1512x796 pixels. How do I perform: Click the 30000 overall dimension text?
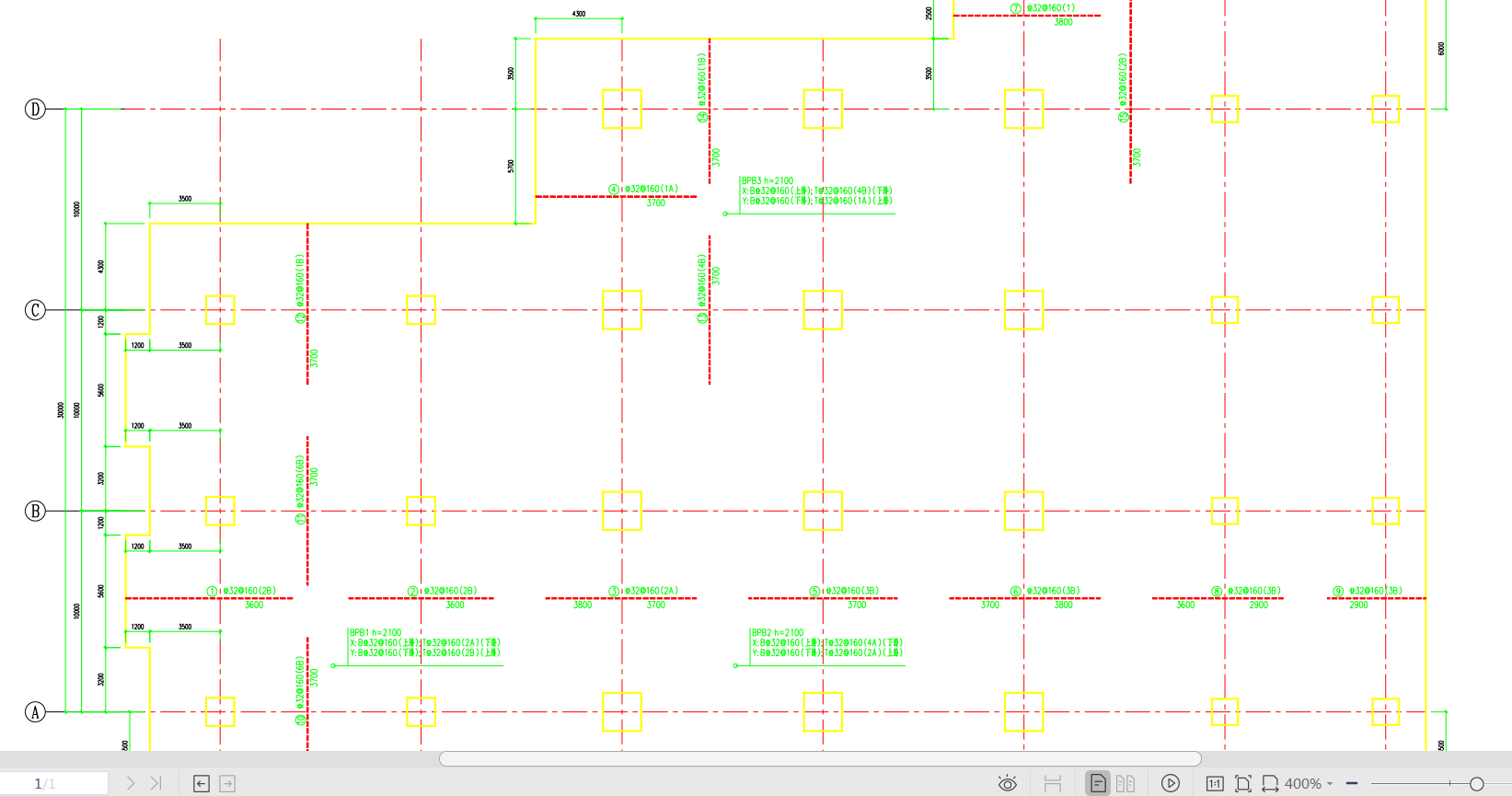point(62,410)
